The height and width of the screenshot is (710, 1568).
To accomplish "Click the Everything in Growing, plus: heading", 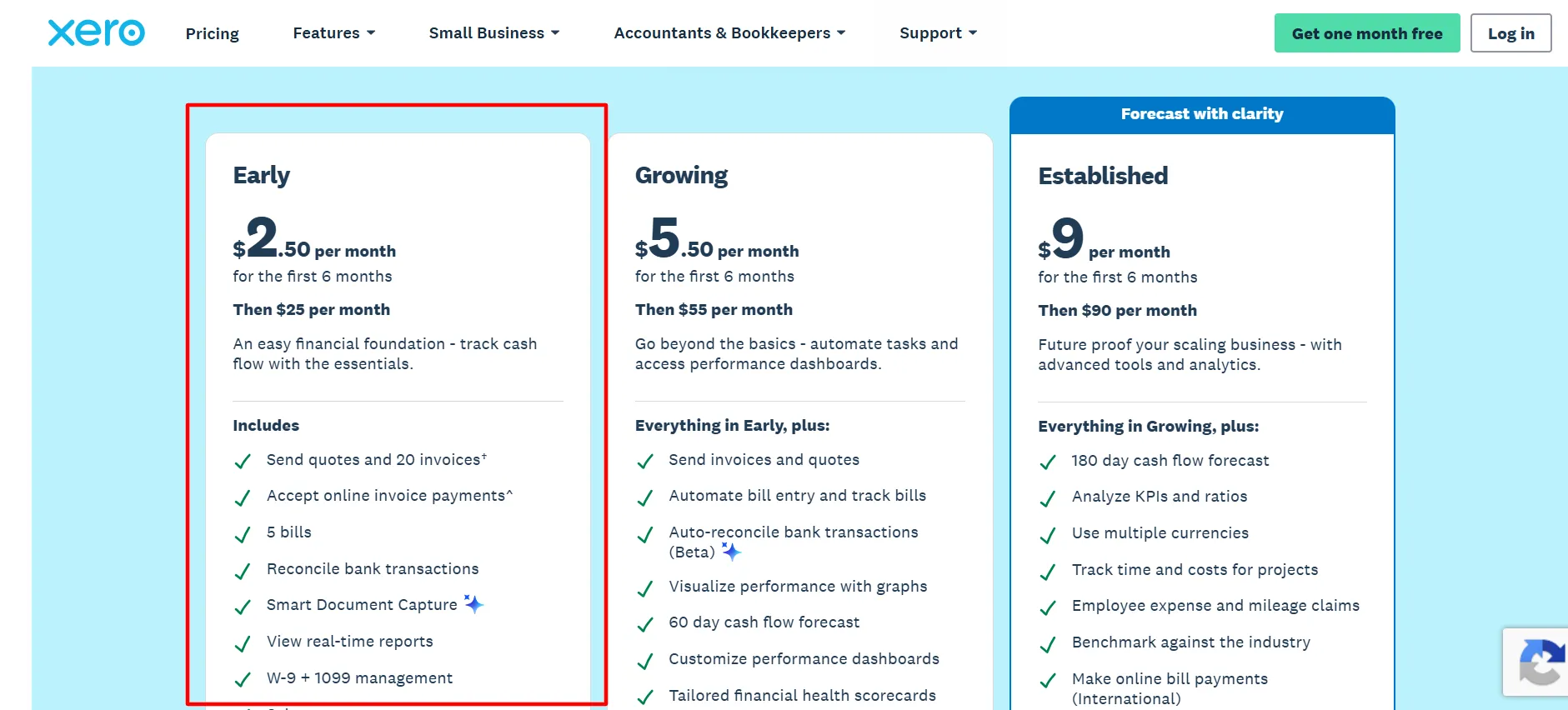I will (x=1148, y=427).
